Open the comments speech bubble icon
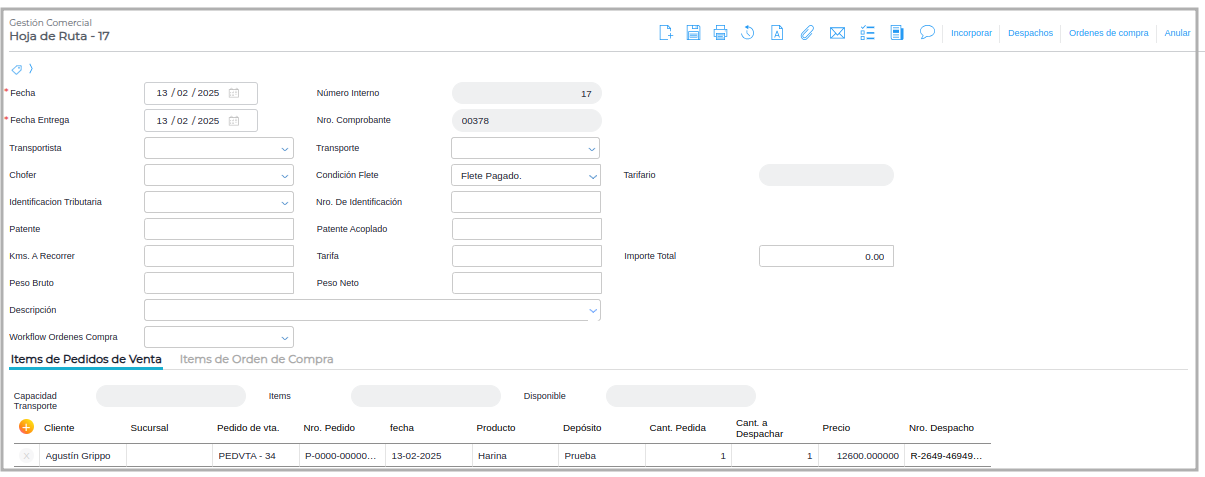Viewport: 1205px width, 477px height. tap(927, 32)
